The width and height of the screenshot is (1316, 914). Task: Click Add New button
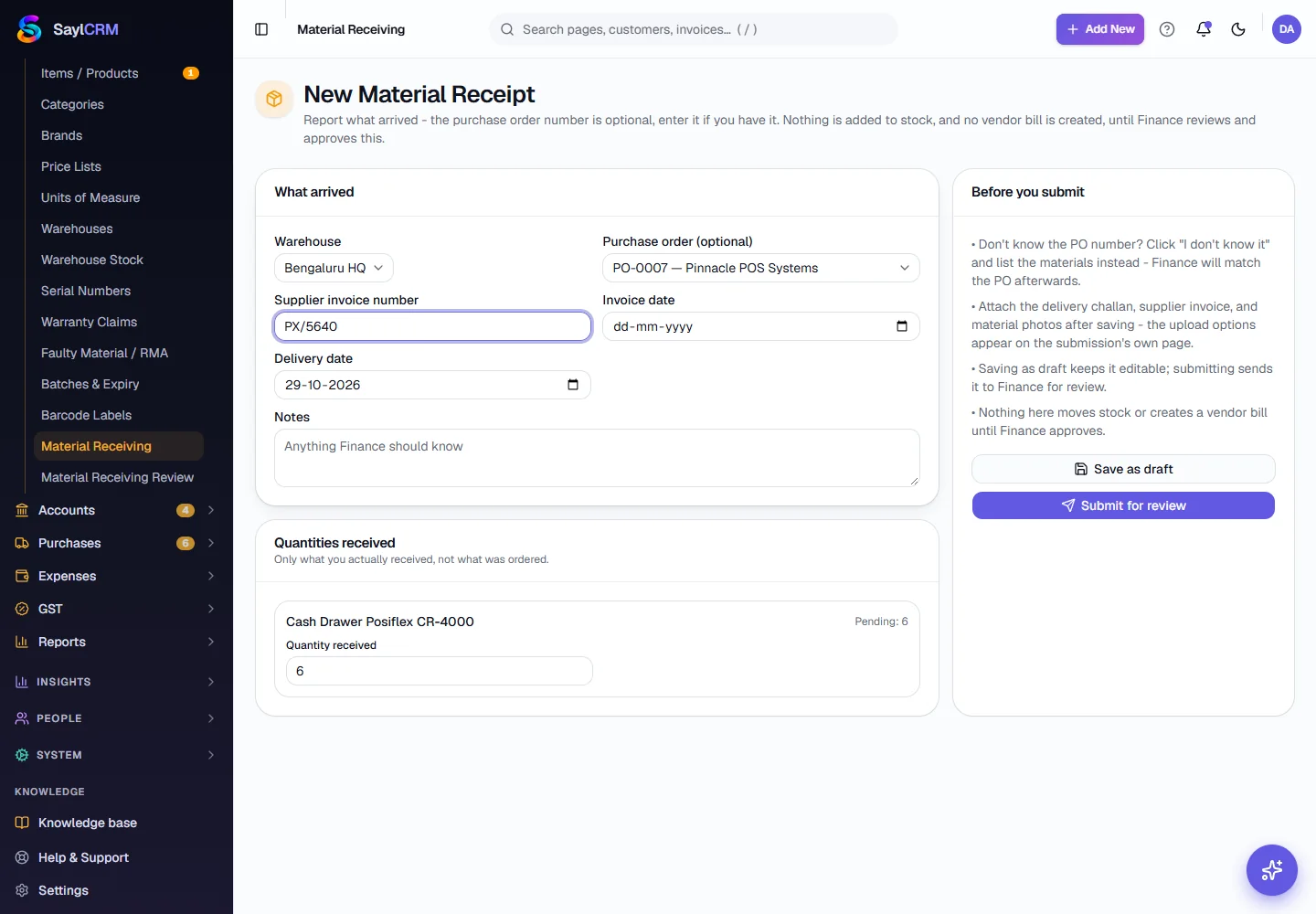point(1100,29)
